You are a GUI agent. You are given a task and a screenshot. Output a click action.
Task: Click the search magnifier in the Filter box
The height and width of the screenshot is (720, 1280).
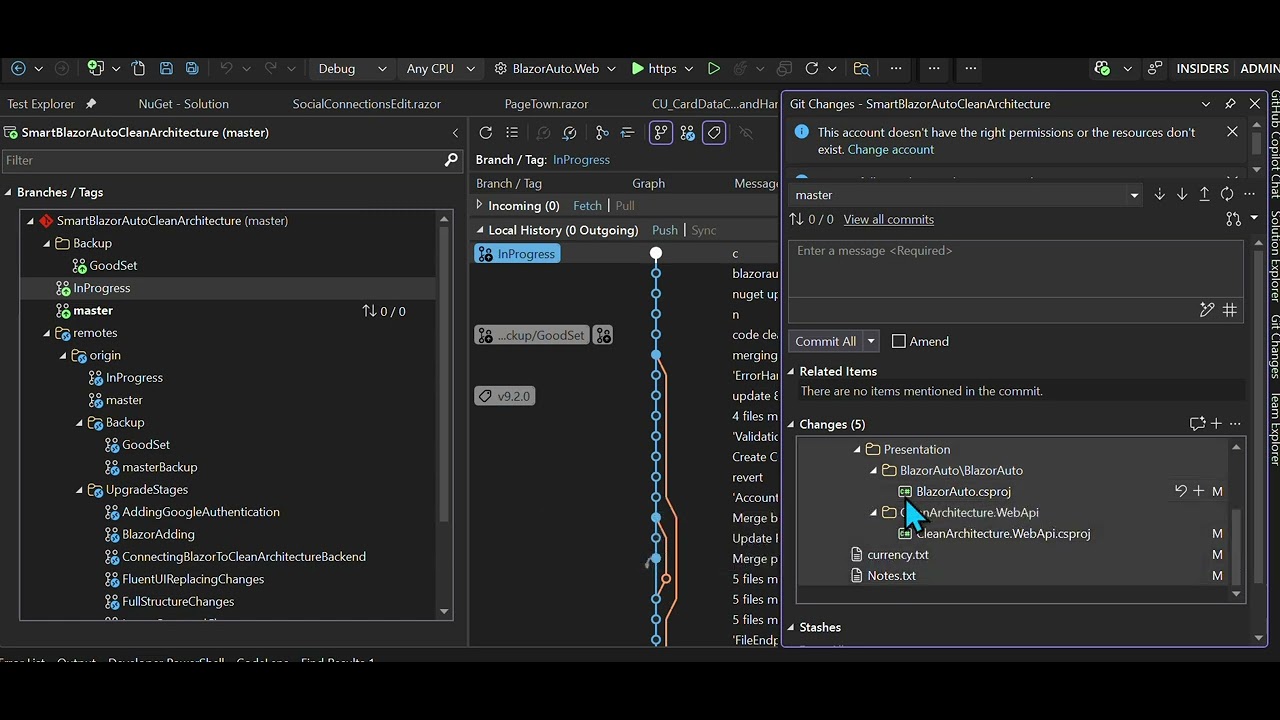point(451,160)
